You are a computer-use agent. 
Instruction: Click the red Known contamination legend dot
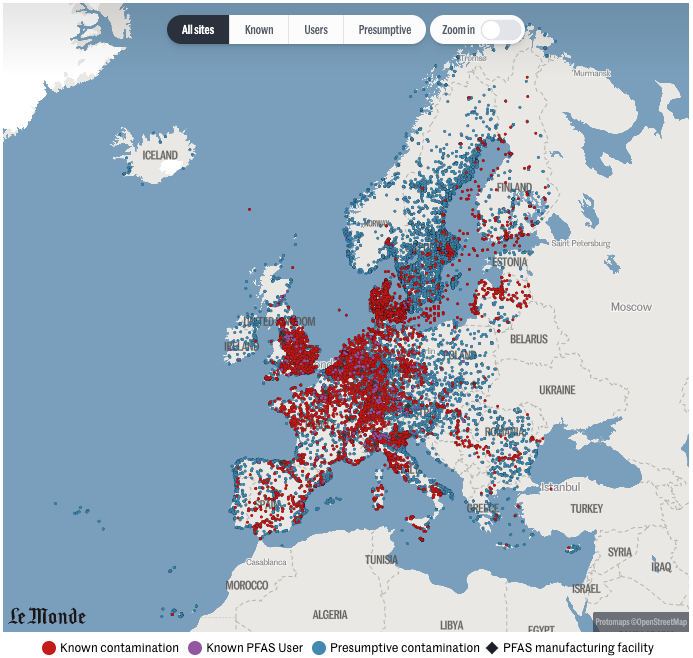click(49, 648)
